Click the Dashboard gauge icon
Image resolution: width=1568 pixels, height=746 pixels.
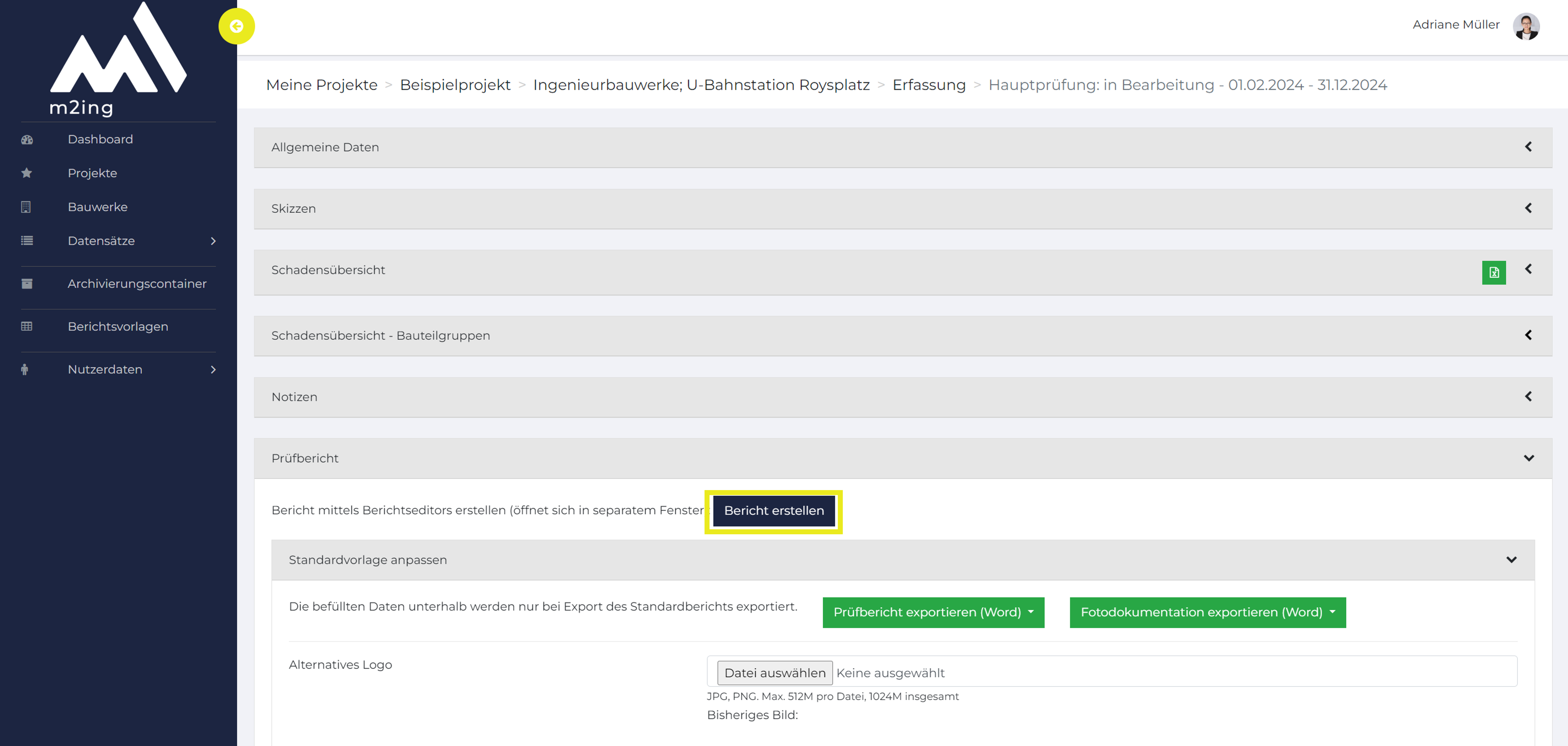pos(27,139)
